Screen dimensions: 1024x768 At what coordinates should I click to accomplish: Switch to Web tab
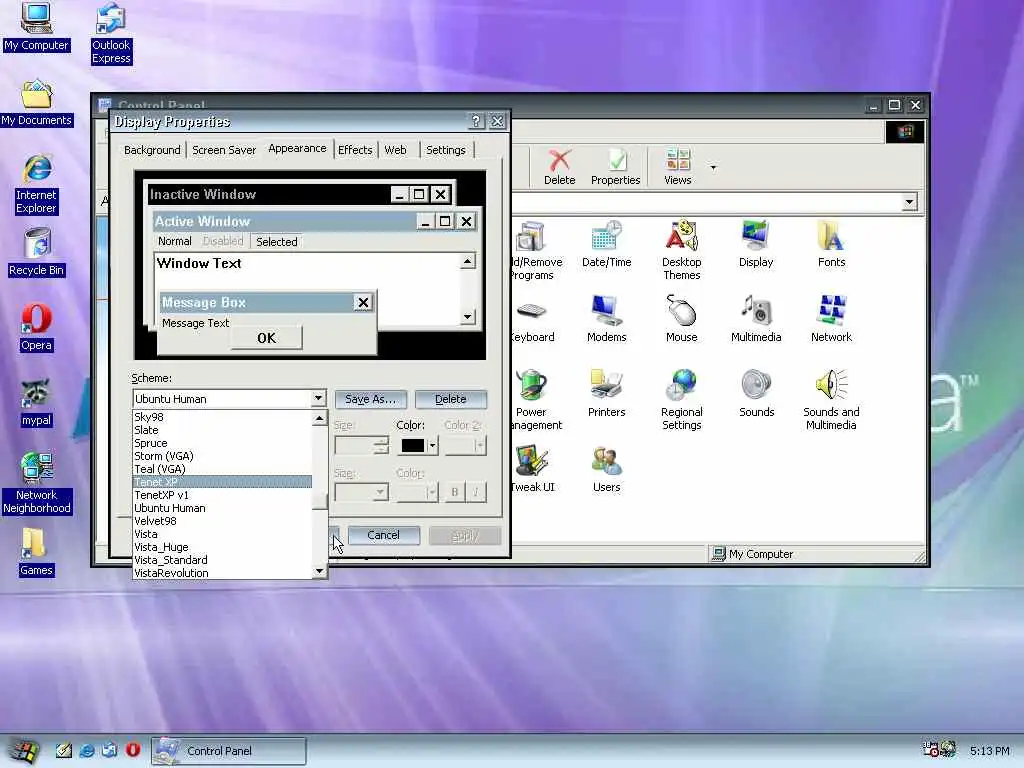[x=395, y=150]
